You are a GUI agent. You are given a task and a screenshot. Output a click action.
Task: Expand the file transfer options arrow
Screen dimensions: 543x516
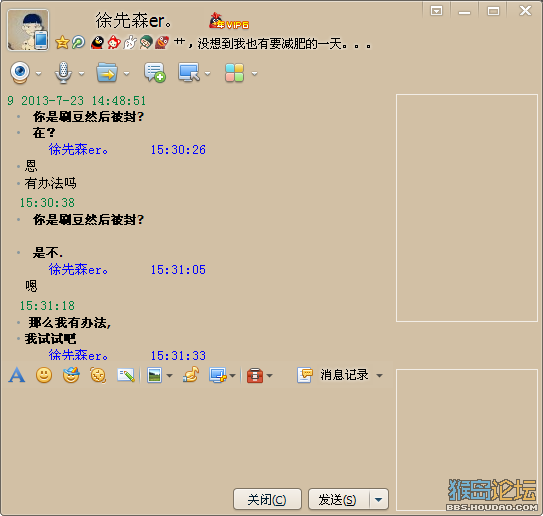pos(126,73)
